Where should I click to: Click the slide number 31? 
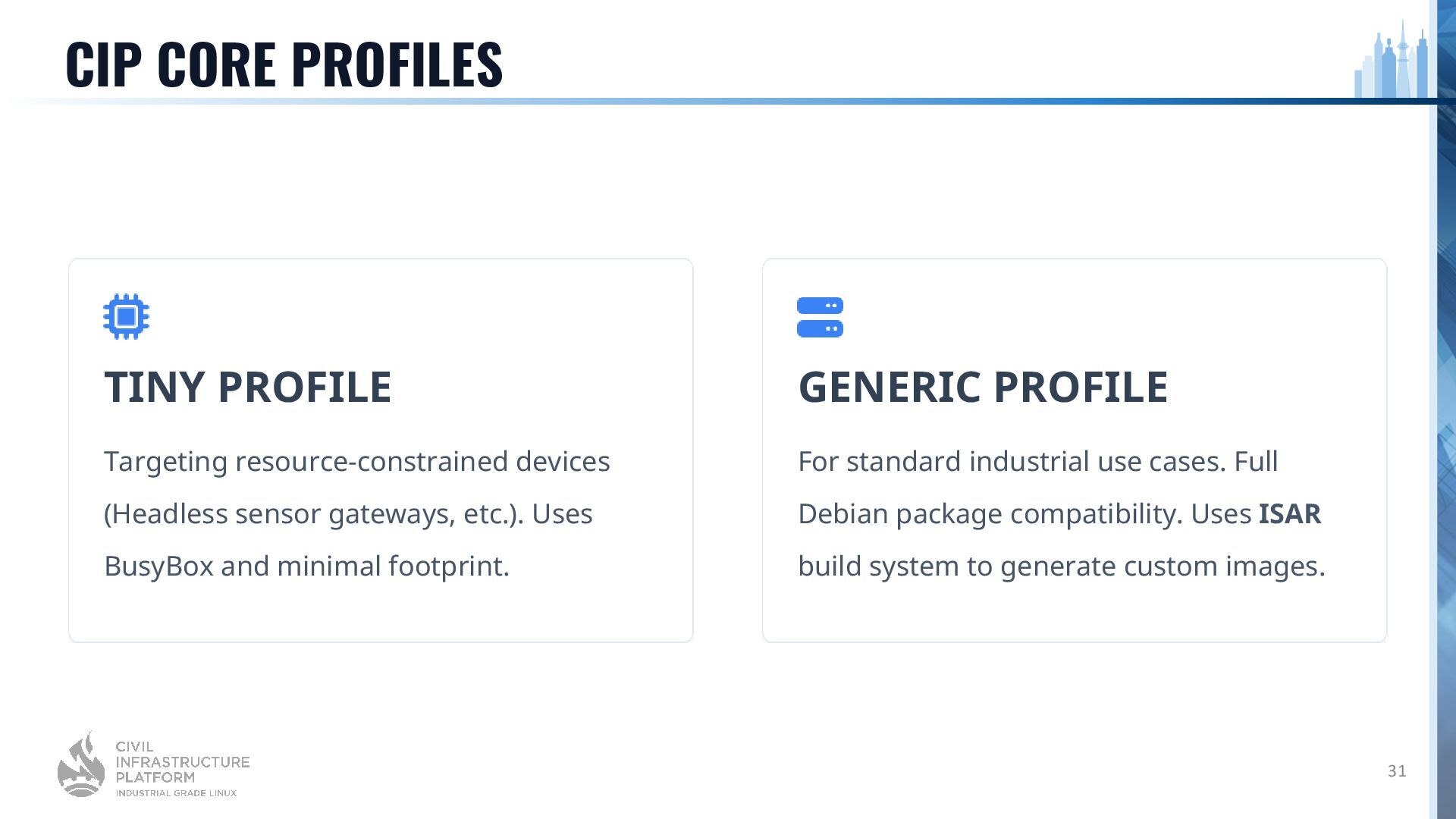[1397, 771]
